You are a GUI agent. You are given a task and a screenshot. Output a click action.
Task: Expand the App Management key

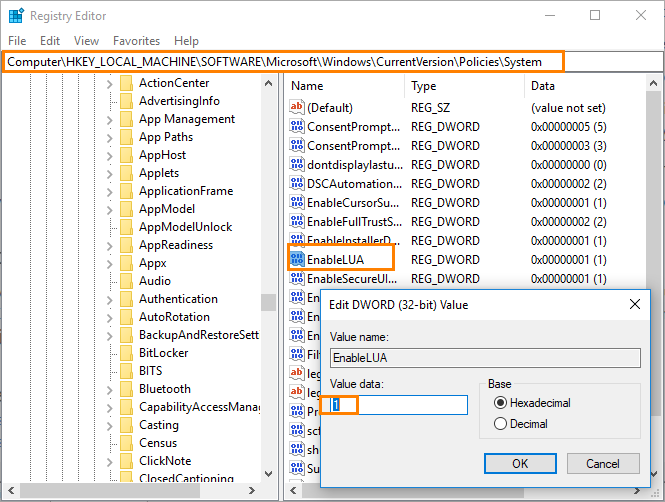pos(110,119)
